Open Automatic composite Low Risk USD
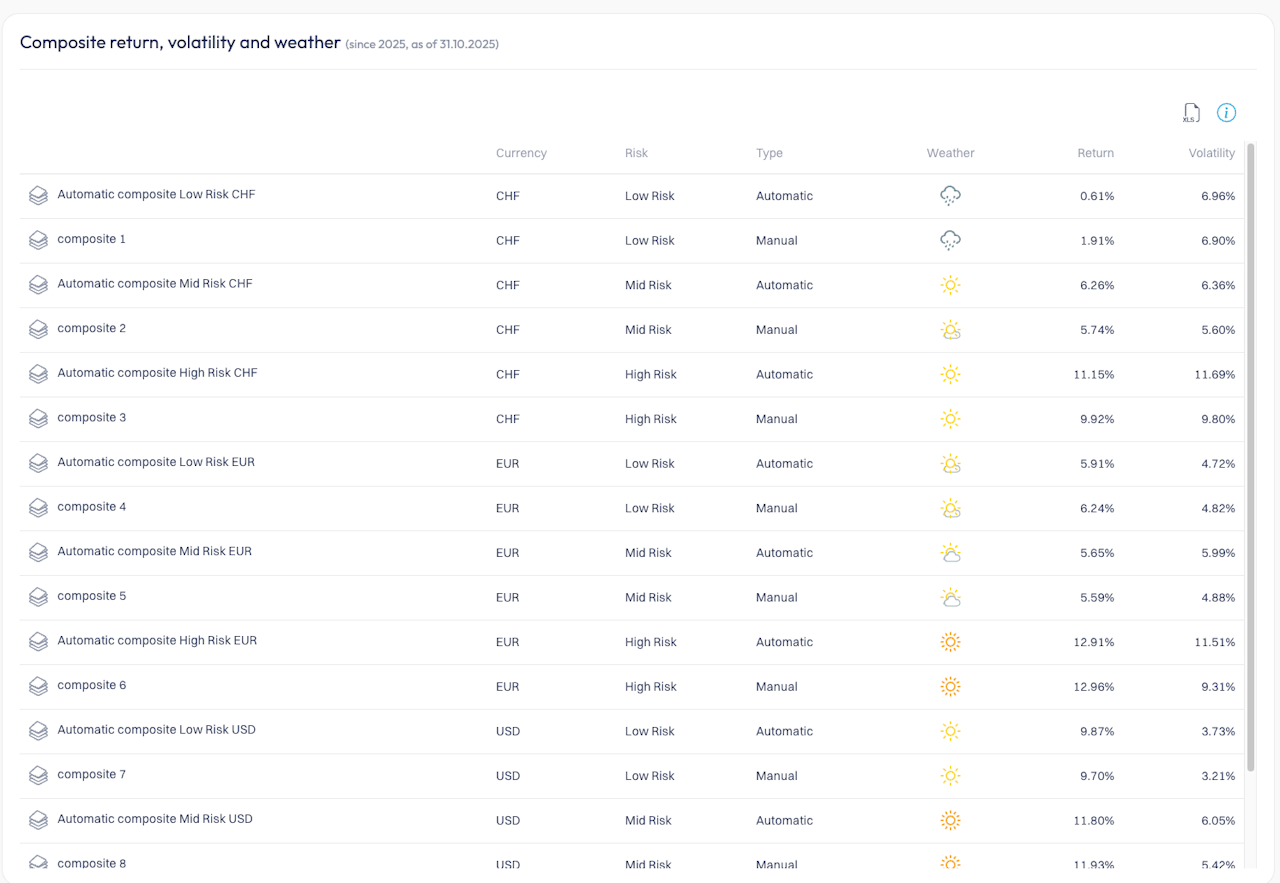 [x=156, y=730]
